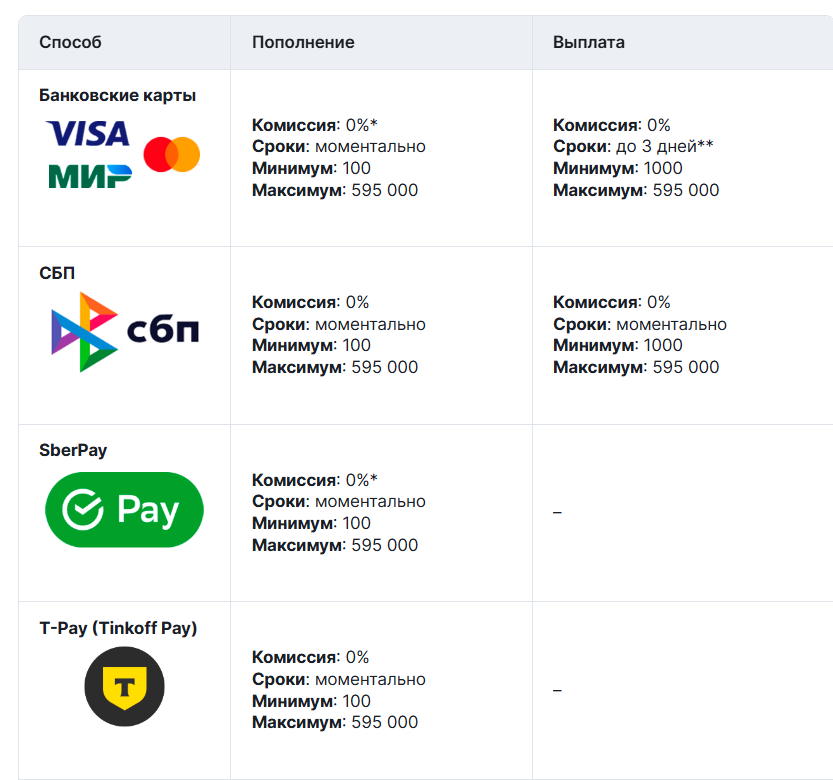833x780 pixels.
Task: Click the СБП row title text
Action: (57, 273)
